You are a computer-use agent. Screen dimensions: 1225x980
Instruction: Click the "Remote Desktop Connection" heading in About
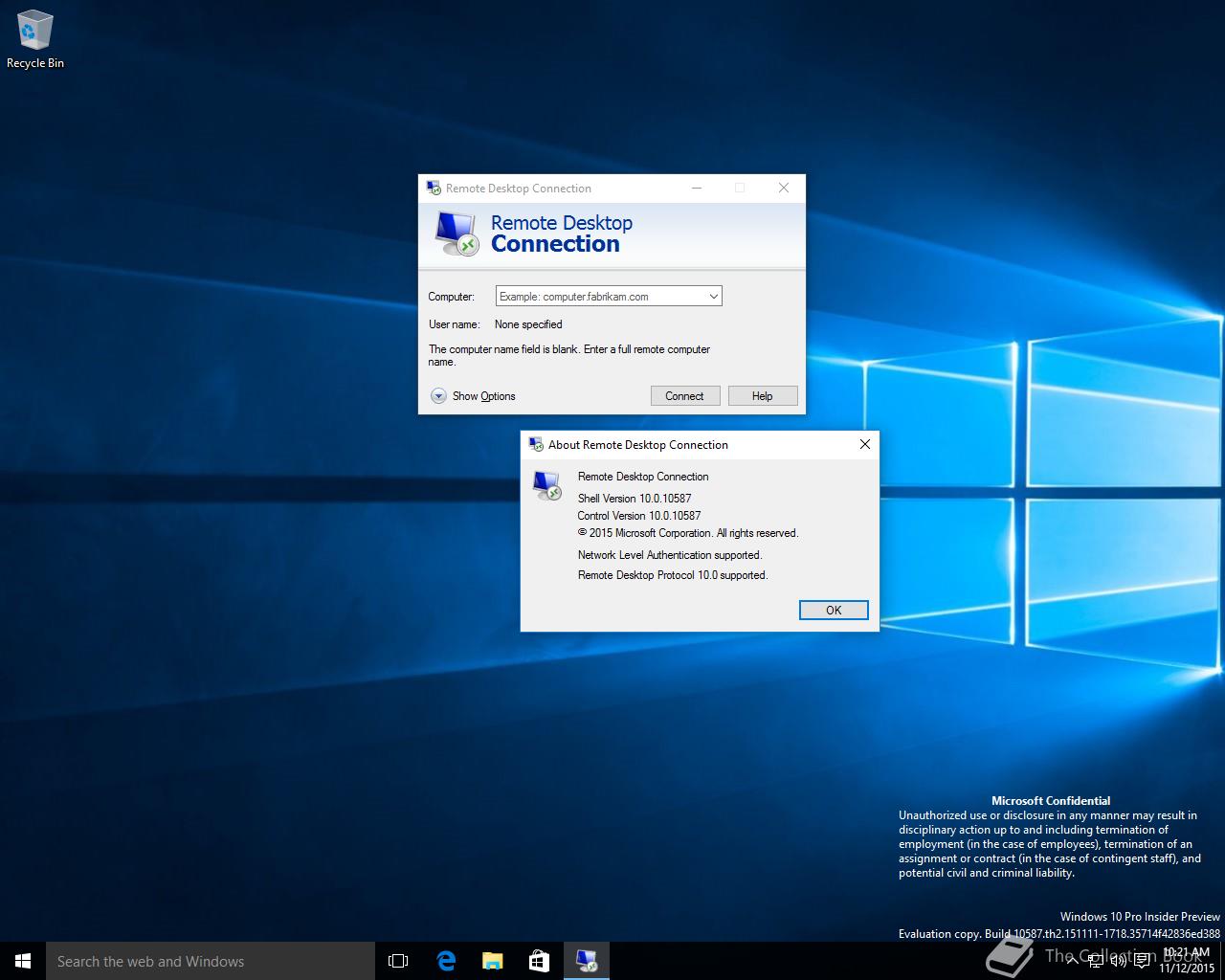(x=643, y=477)
